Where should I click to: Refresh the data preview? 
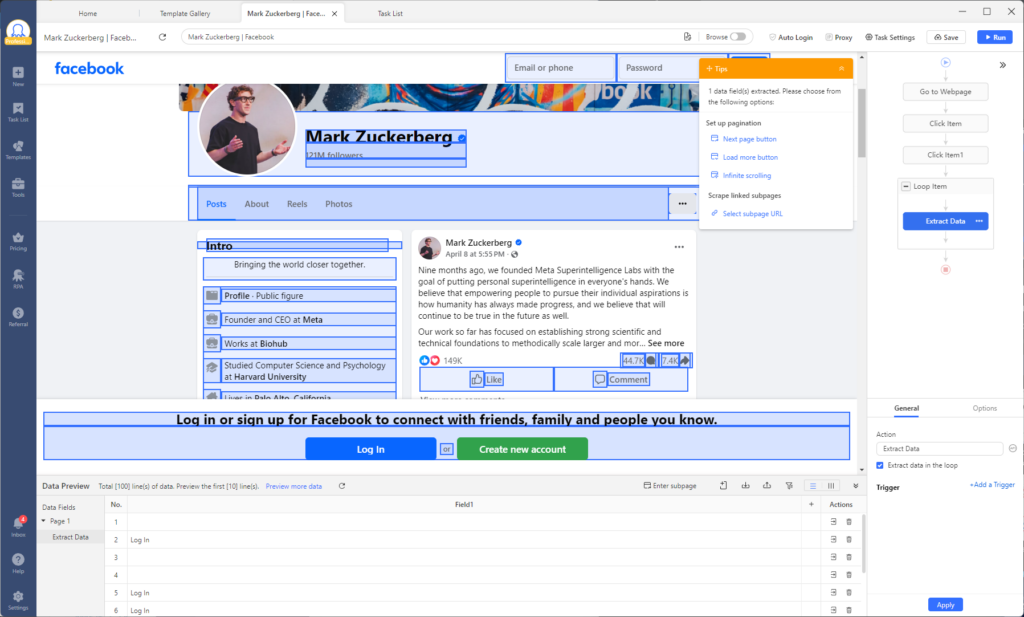342,486
